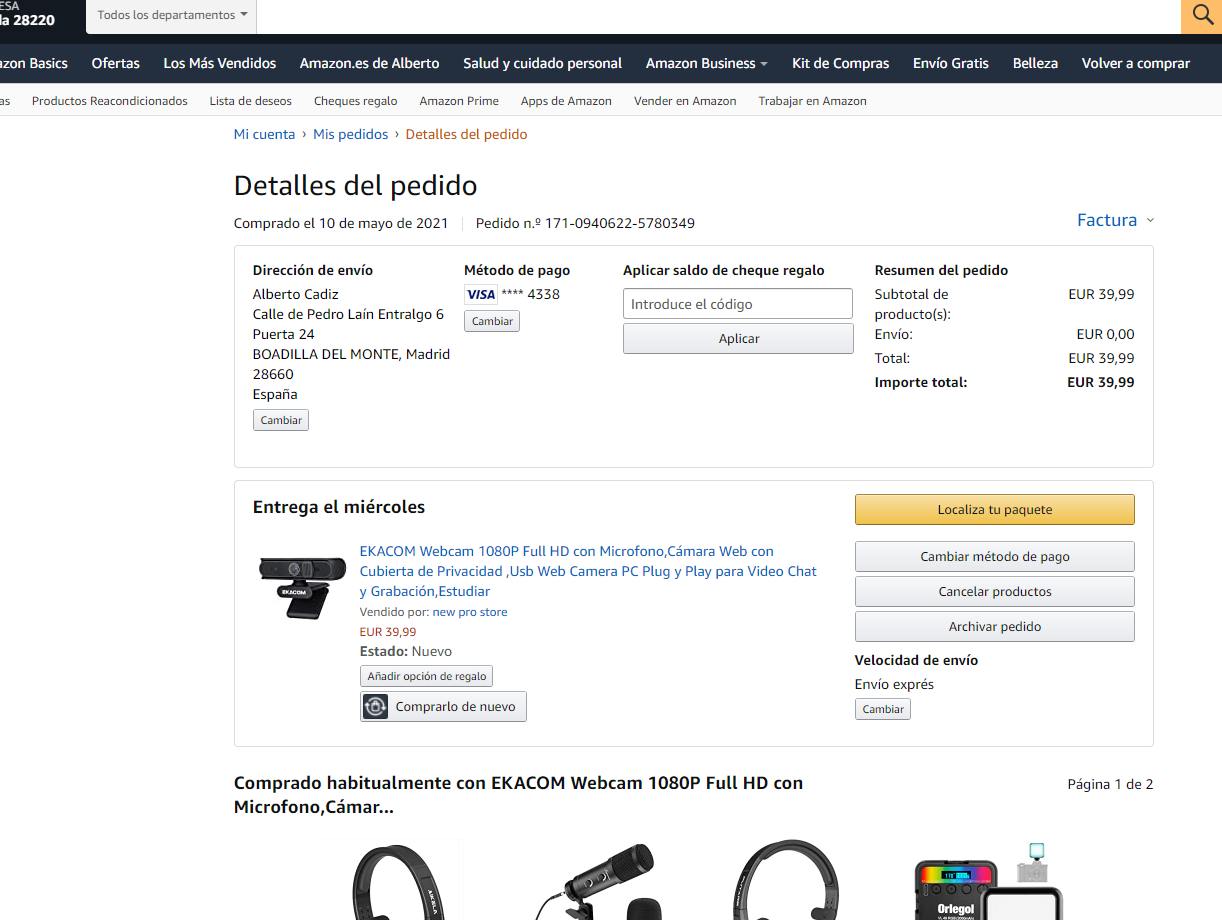Click the Comprarlo de nuevo reorder icon
Image resolution: width=1222 pixels, height=920 pixels.
click(376, 707)
